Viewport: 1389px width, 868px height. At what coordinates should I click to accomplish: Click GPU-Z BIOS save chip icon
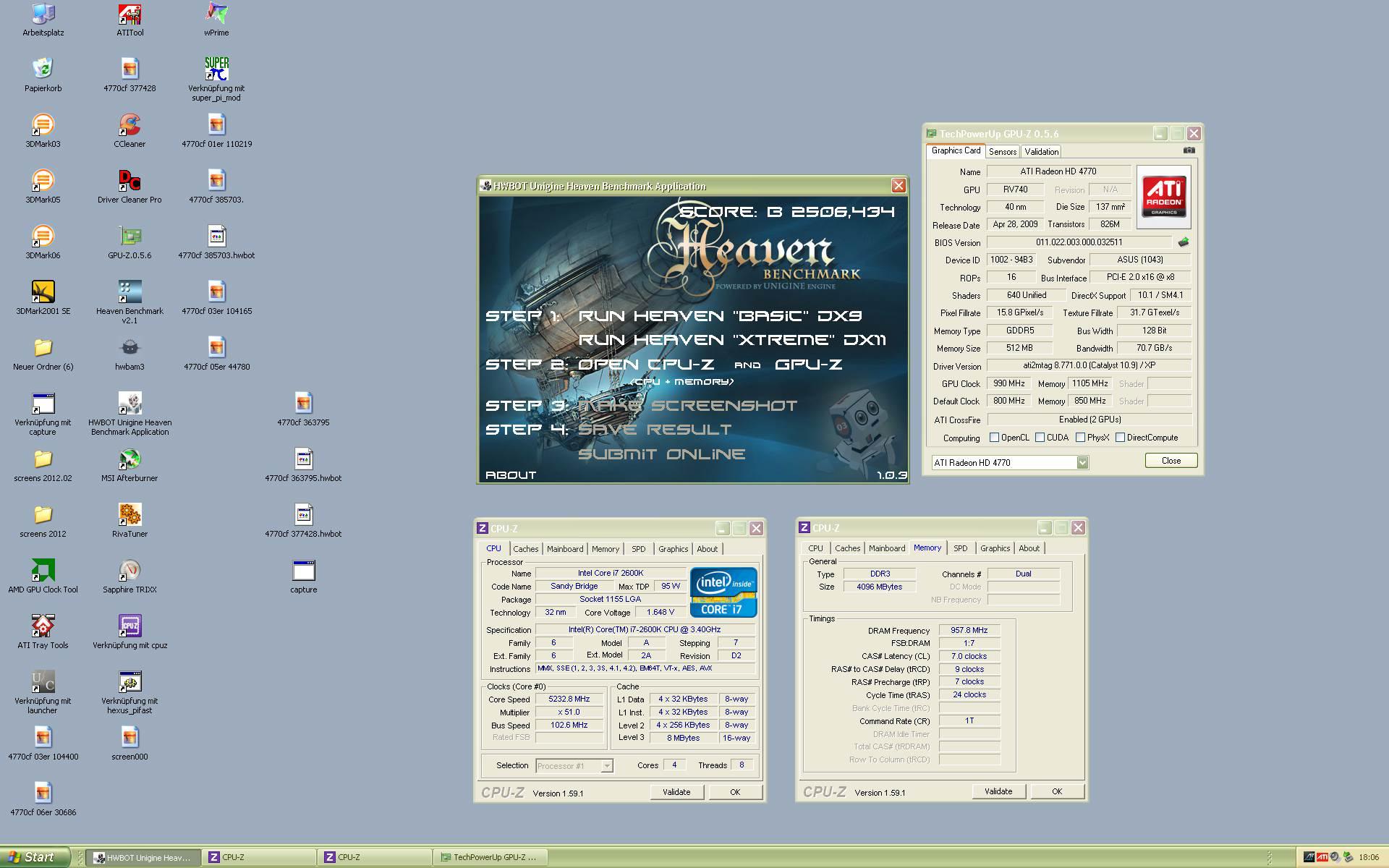(x=1184, y=242)
